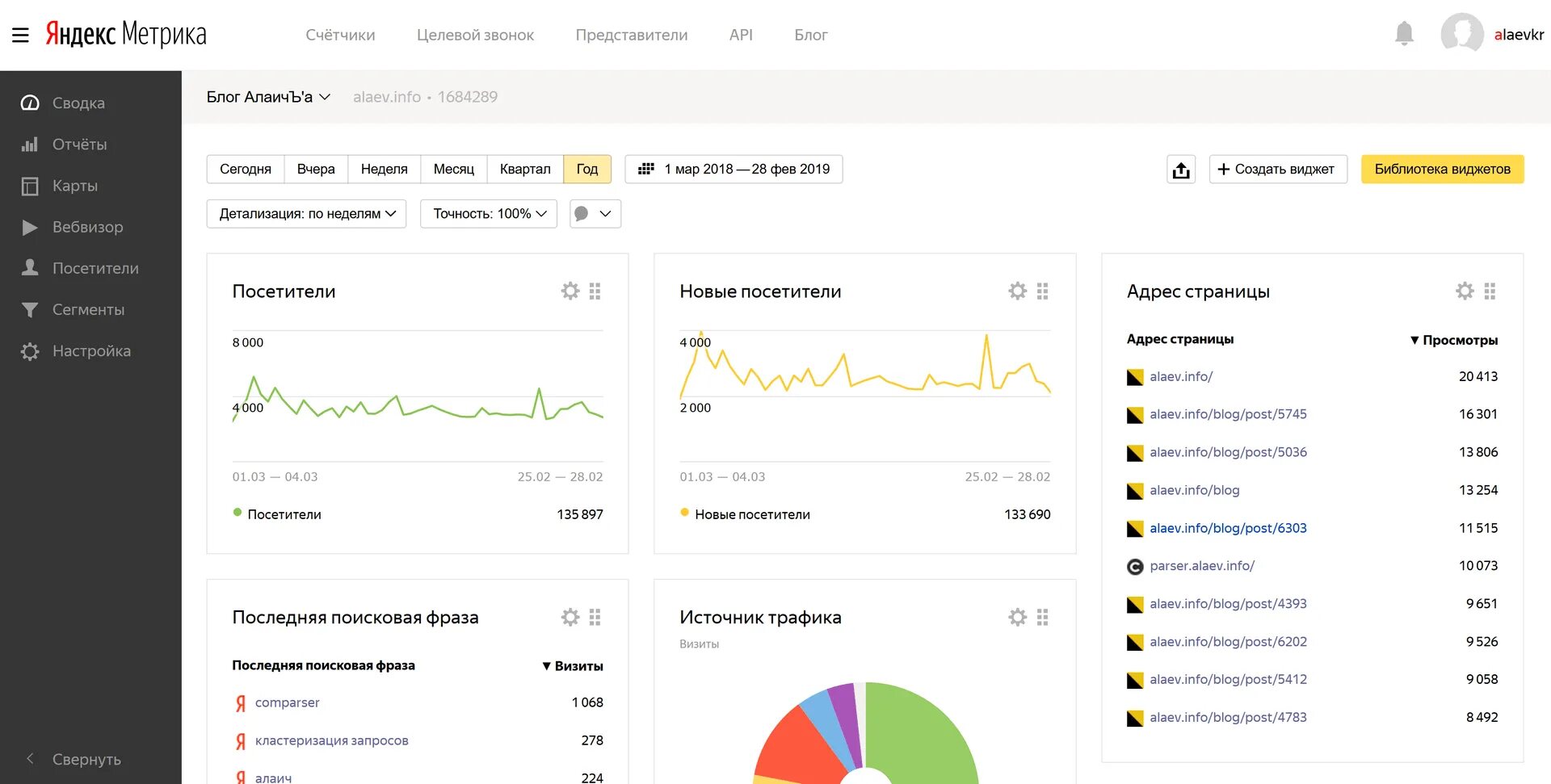Open Последняя поисковая фраза settings gear

point(570,618)
